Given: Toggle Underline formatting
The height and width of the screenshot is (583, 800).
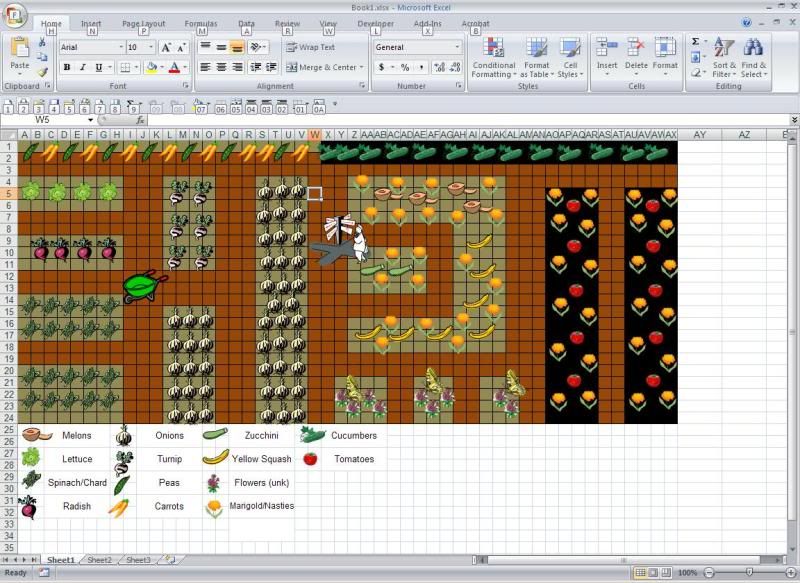Looking at the screenshot, I should pos(98,67).
